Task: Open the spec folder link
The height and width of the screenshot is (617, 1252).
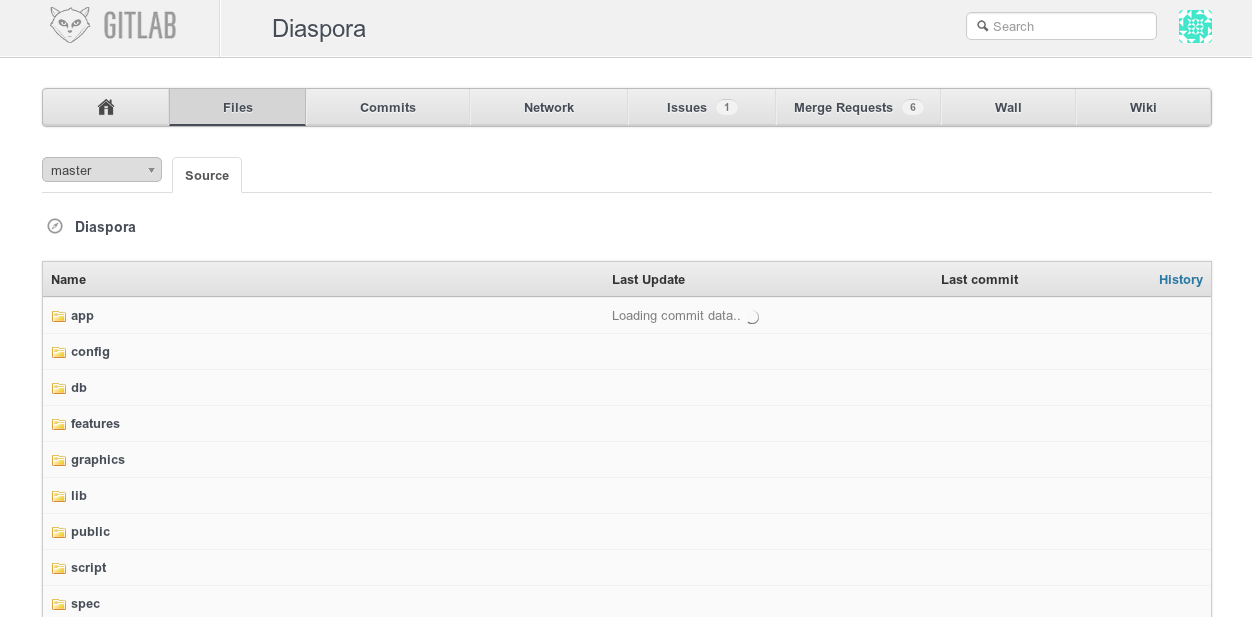Action: click(85, 604)
